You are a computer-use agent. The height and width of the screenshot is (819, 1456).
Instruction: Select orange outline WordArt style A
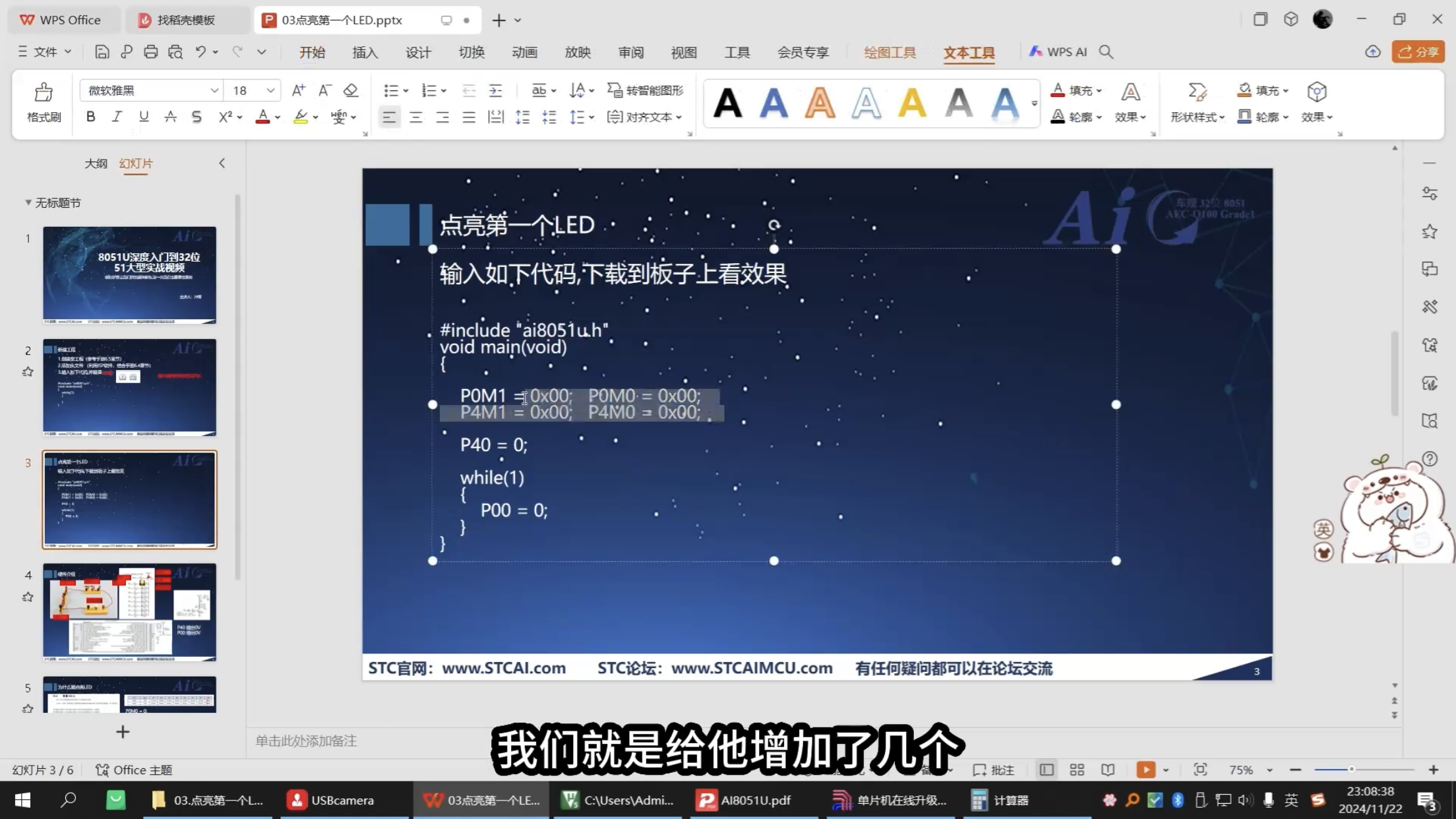[x=820, y=103]
